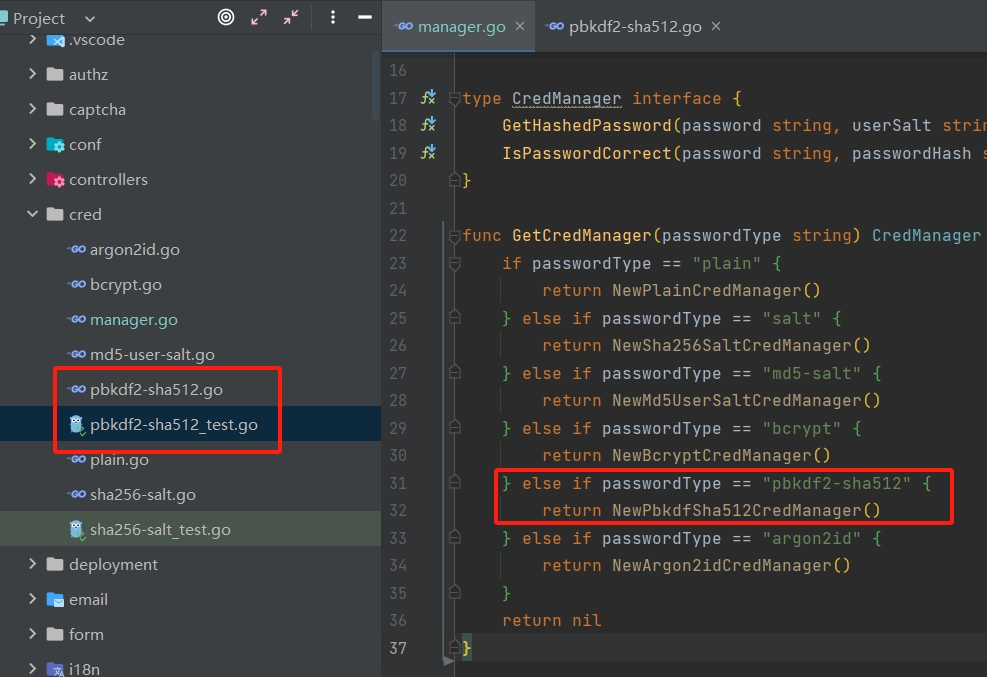The image size is (987, 677).
Task: Expand the authz folder
Action: (x=33, y=74)
